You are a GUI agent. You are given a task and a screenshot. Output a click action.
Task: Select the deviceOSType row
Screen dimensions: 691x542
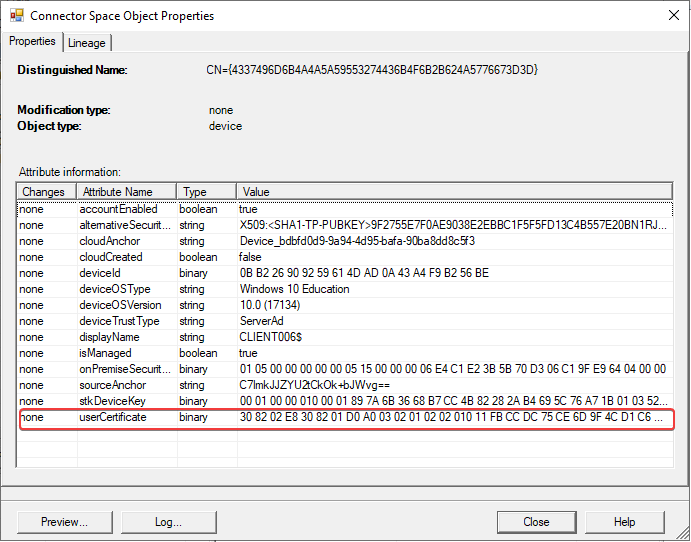[116, 289]
